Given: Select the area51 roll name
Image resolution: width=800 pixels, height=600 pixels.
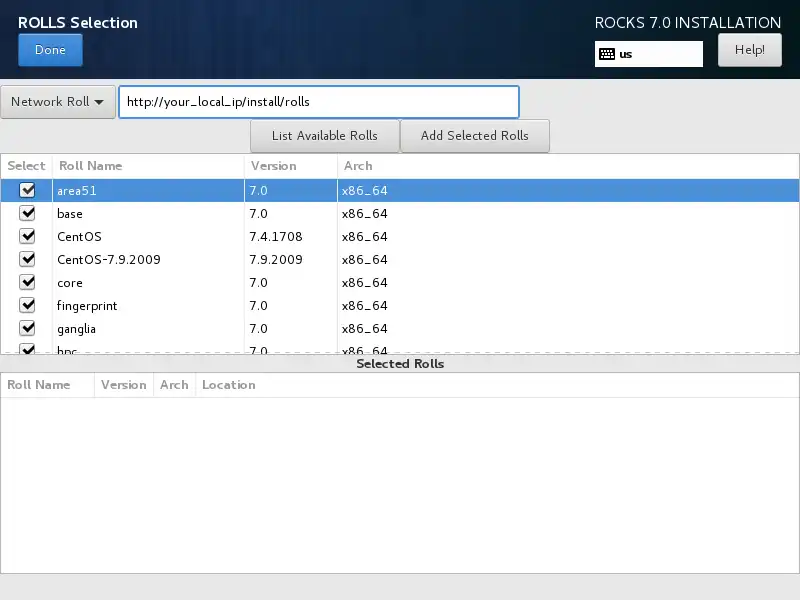Looking at the screenshot, I should point(77,191).
